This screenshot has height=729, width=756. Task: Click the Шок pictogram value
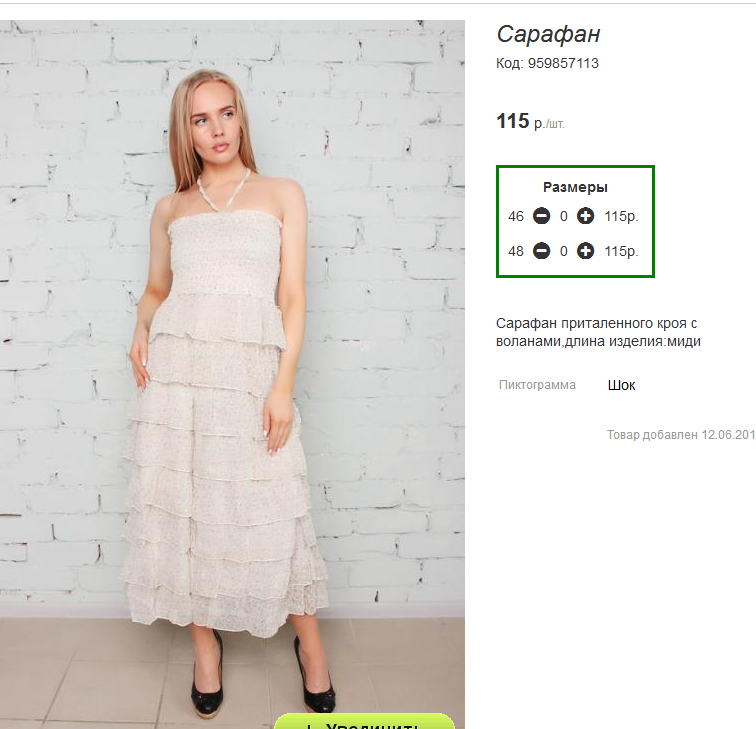621,385
